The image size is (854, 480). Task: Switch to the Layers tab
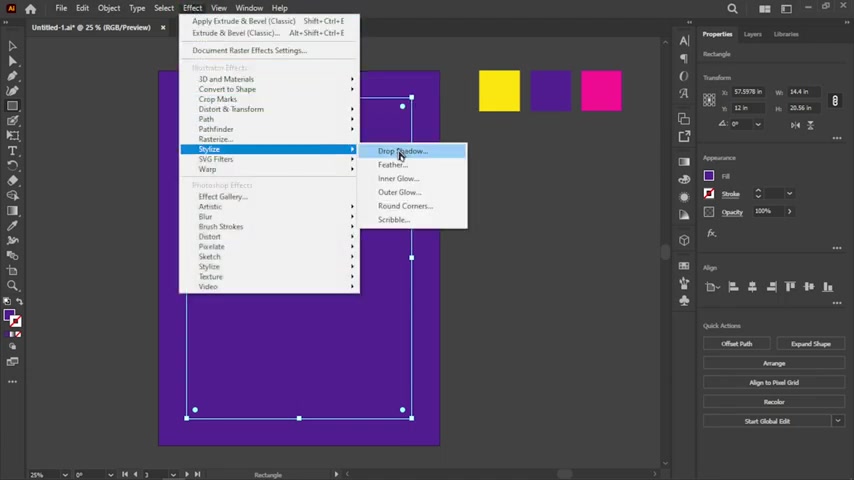click(753, 34)
